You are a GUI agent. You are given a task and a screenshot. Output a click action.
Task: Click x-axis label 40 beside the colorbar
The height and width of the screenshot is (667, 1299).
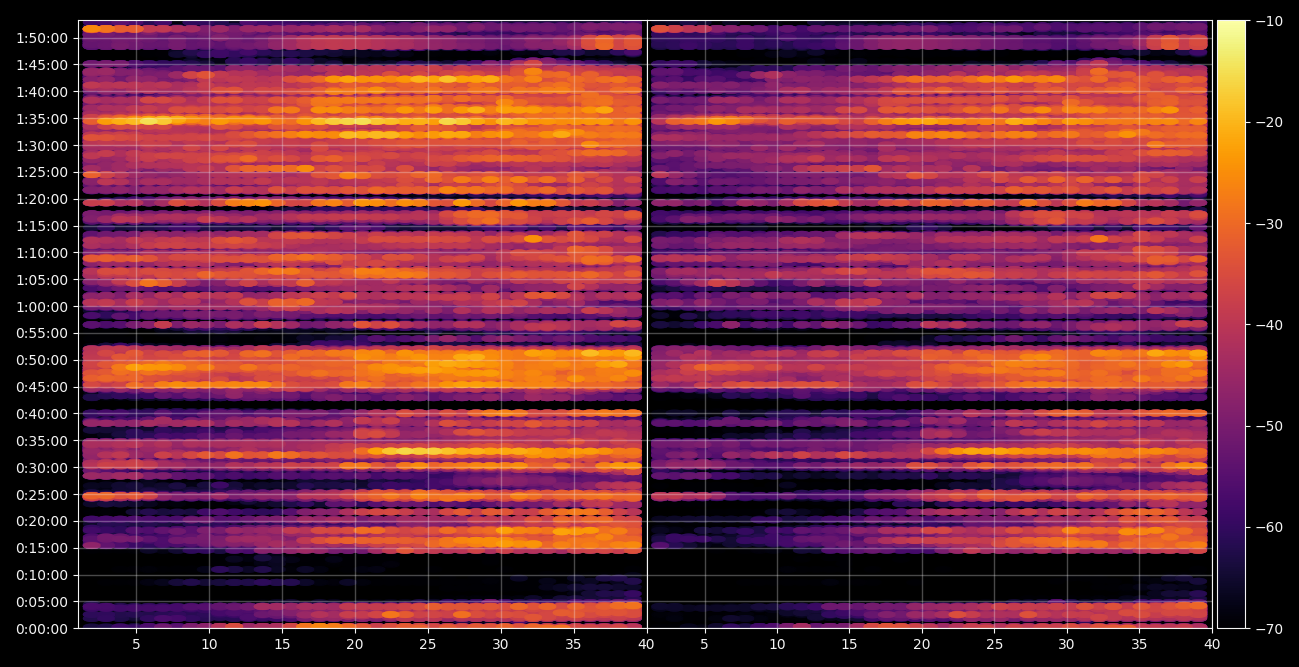1212,645
